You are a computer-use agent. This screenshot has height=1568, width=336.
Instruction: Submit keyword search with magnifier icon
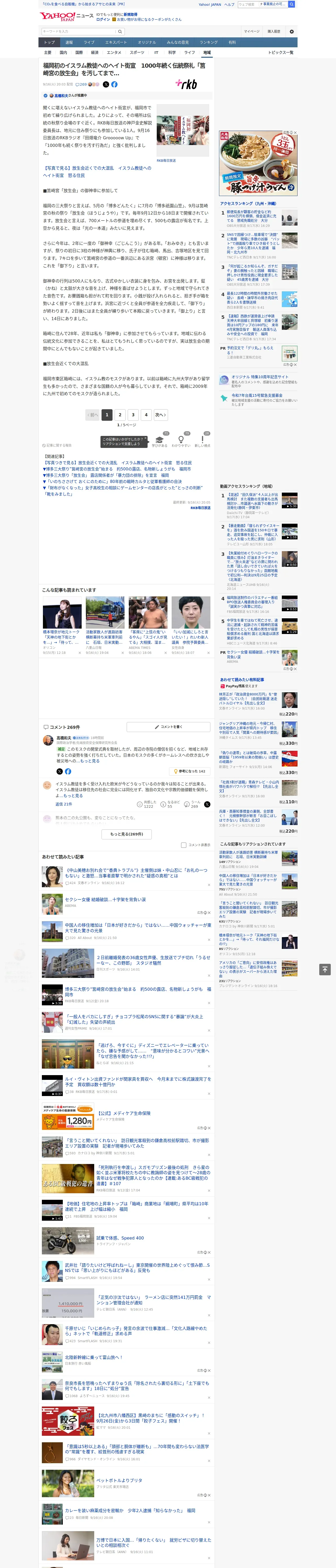[x=120, y=32]
